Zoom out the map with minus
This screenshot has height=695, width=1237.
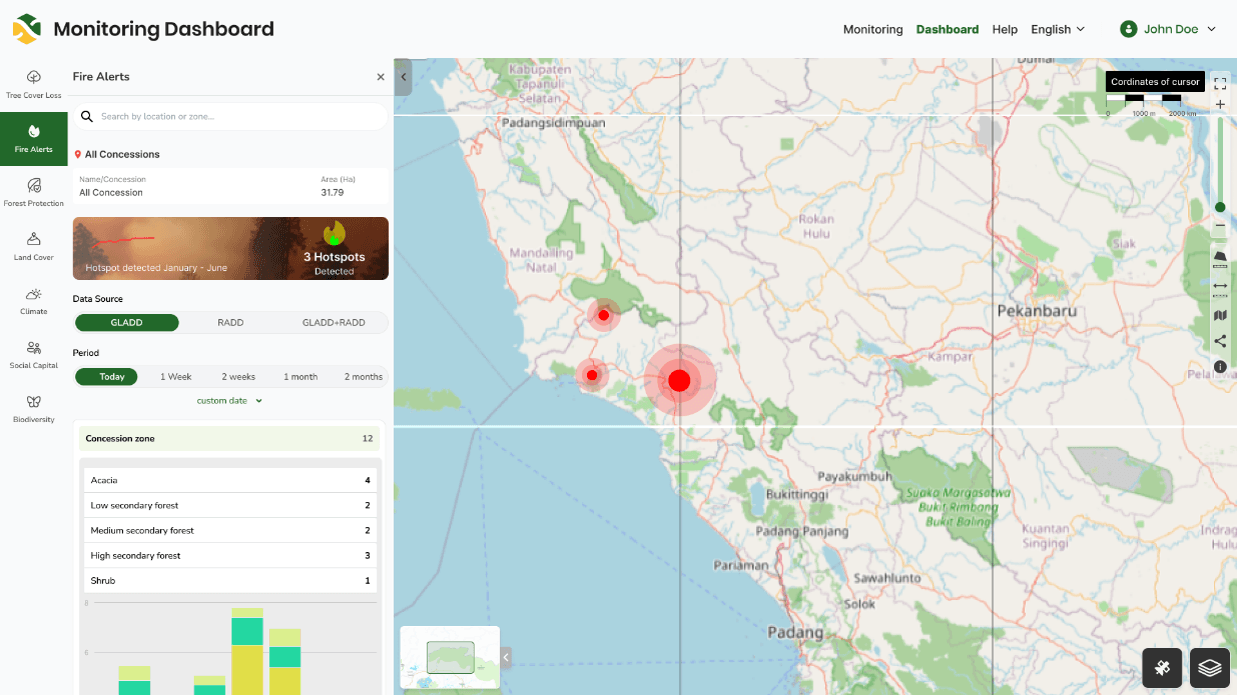tap(1220, 226)
